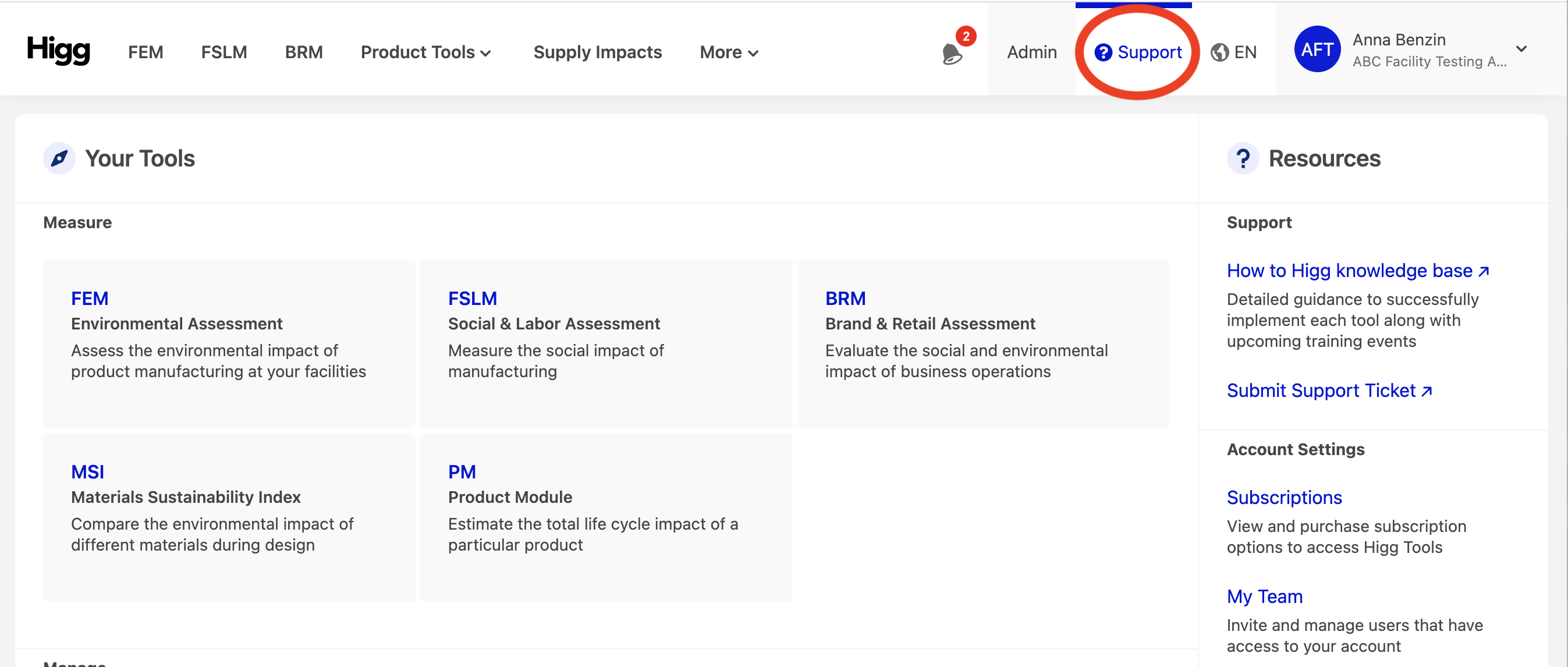Click the Support question mark icon
The width and height of the screenshot is (1568, 667).
(x=1103, y=53)
